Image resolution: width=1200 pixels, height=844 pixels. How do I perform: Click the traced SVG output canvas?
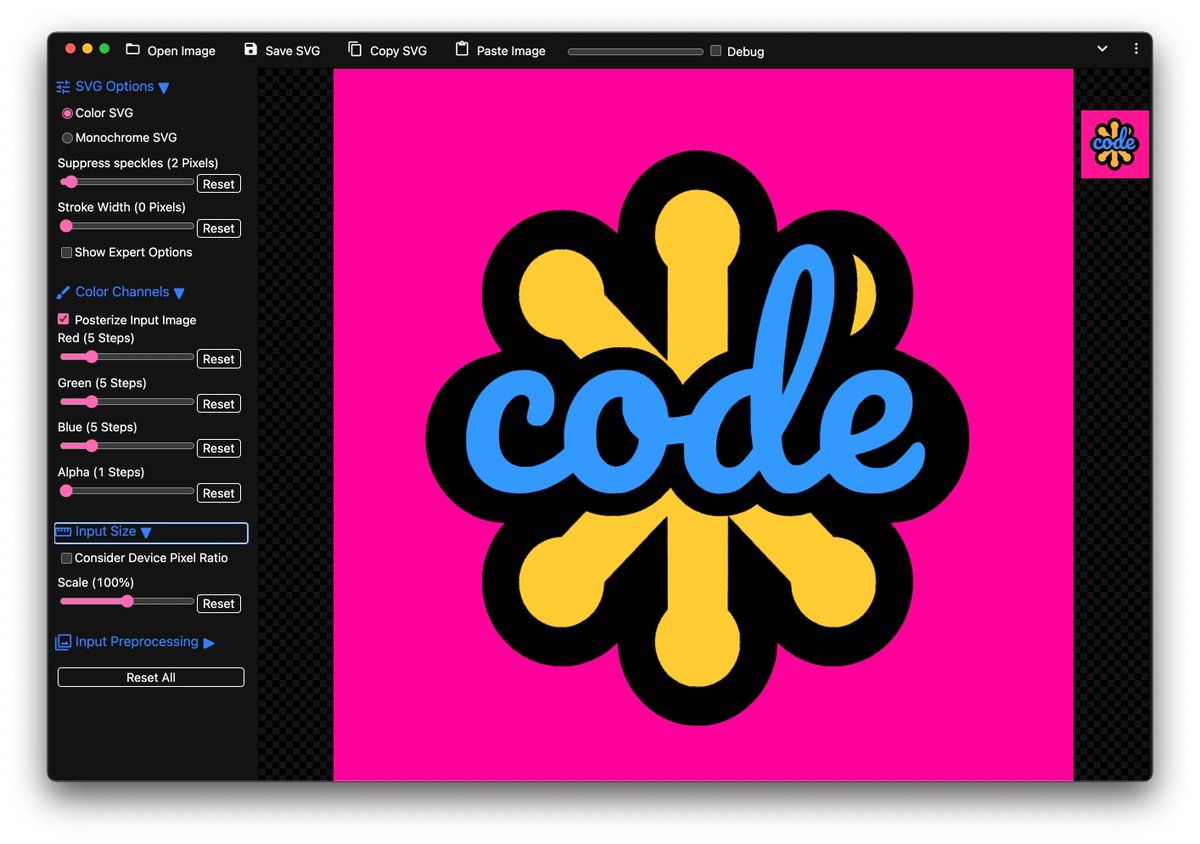coord(703,424)
